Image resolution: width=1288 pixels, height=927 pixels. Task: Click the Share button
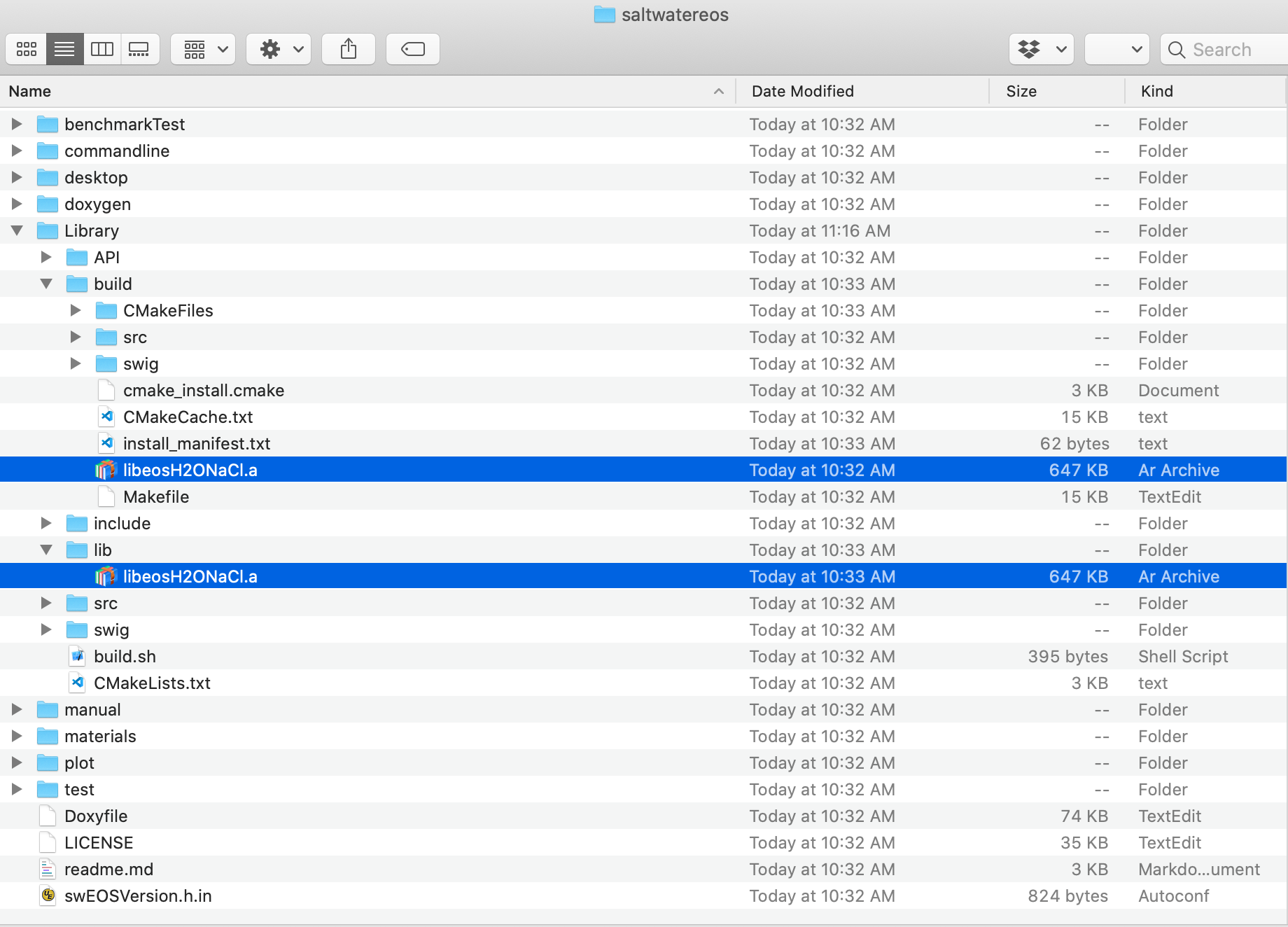click(349, 49)
